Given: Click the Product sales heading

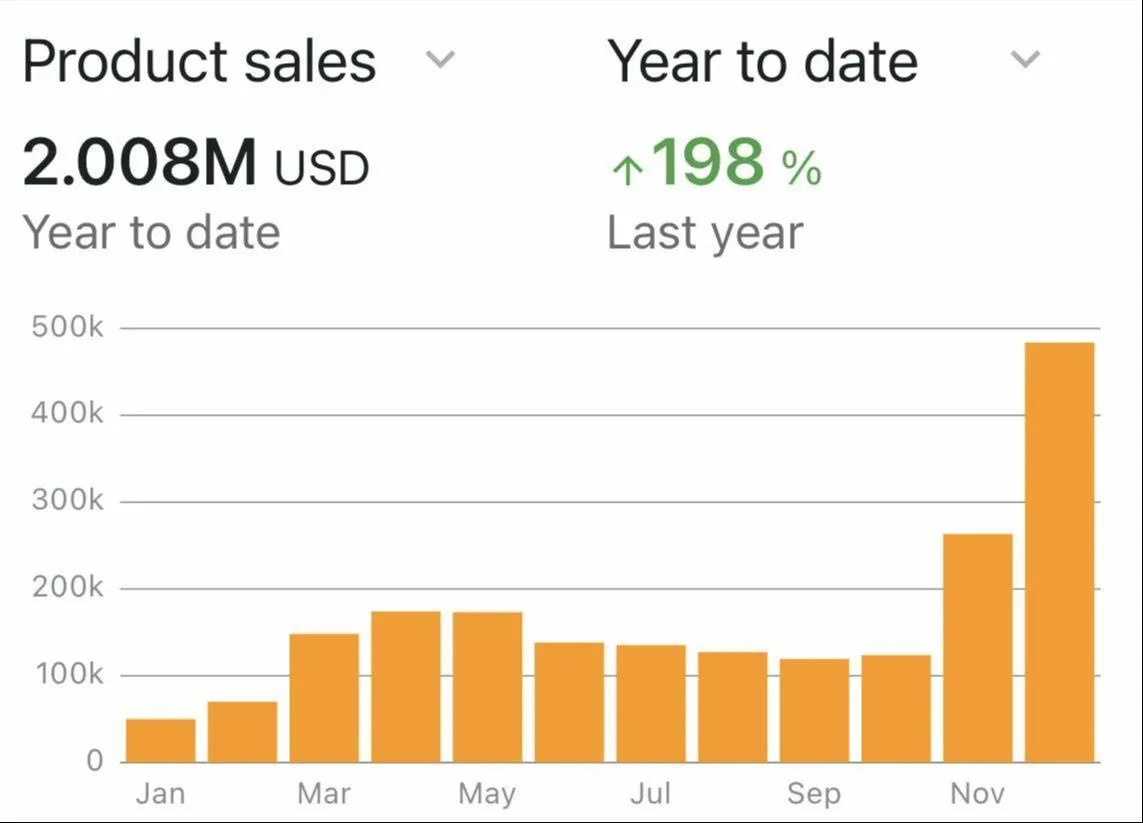Looking at the screenshot, I should coord(199,61).
